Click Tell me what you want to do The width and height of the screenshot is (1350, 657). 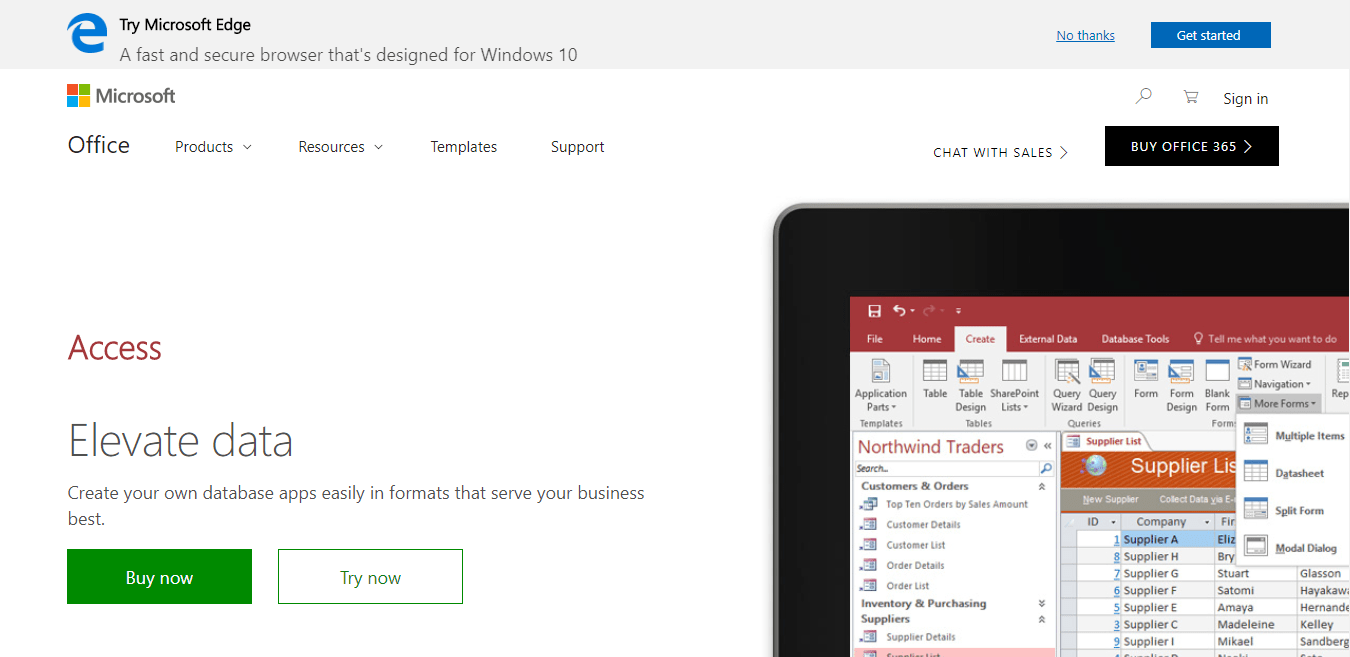click(x=1265, y=339)
